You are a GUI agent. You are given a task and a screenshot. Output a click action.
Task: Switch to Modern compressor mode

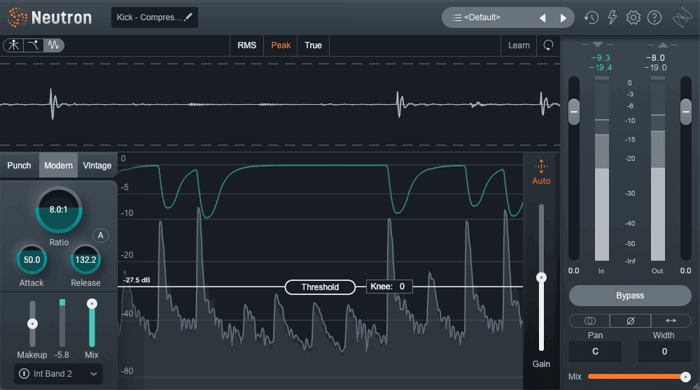pos(58,165)
